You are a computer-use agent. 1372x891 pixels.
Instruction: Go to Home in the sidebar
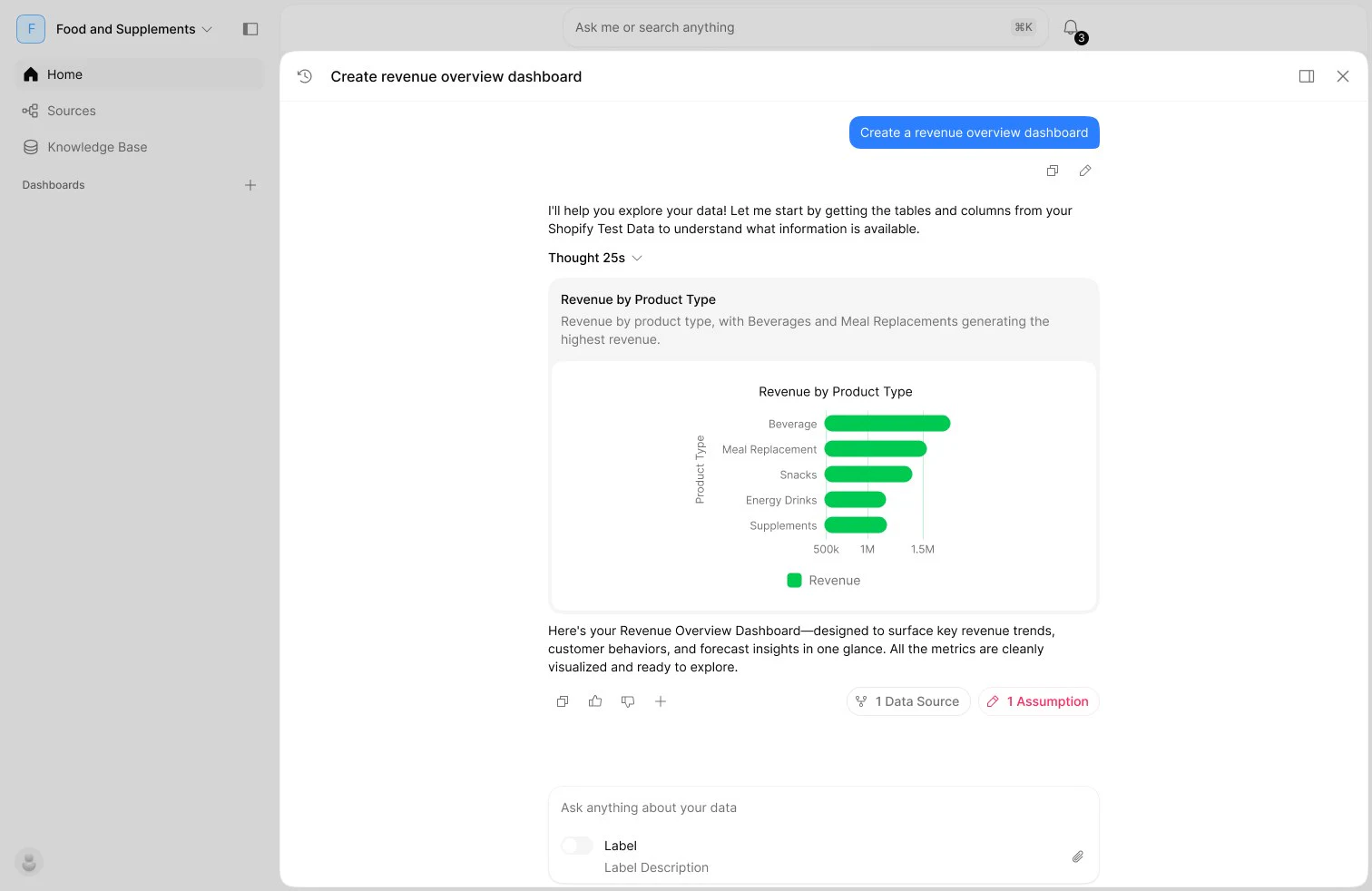click(140, 74)
